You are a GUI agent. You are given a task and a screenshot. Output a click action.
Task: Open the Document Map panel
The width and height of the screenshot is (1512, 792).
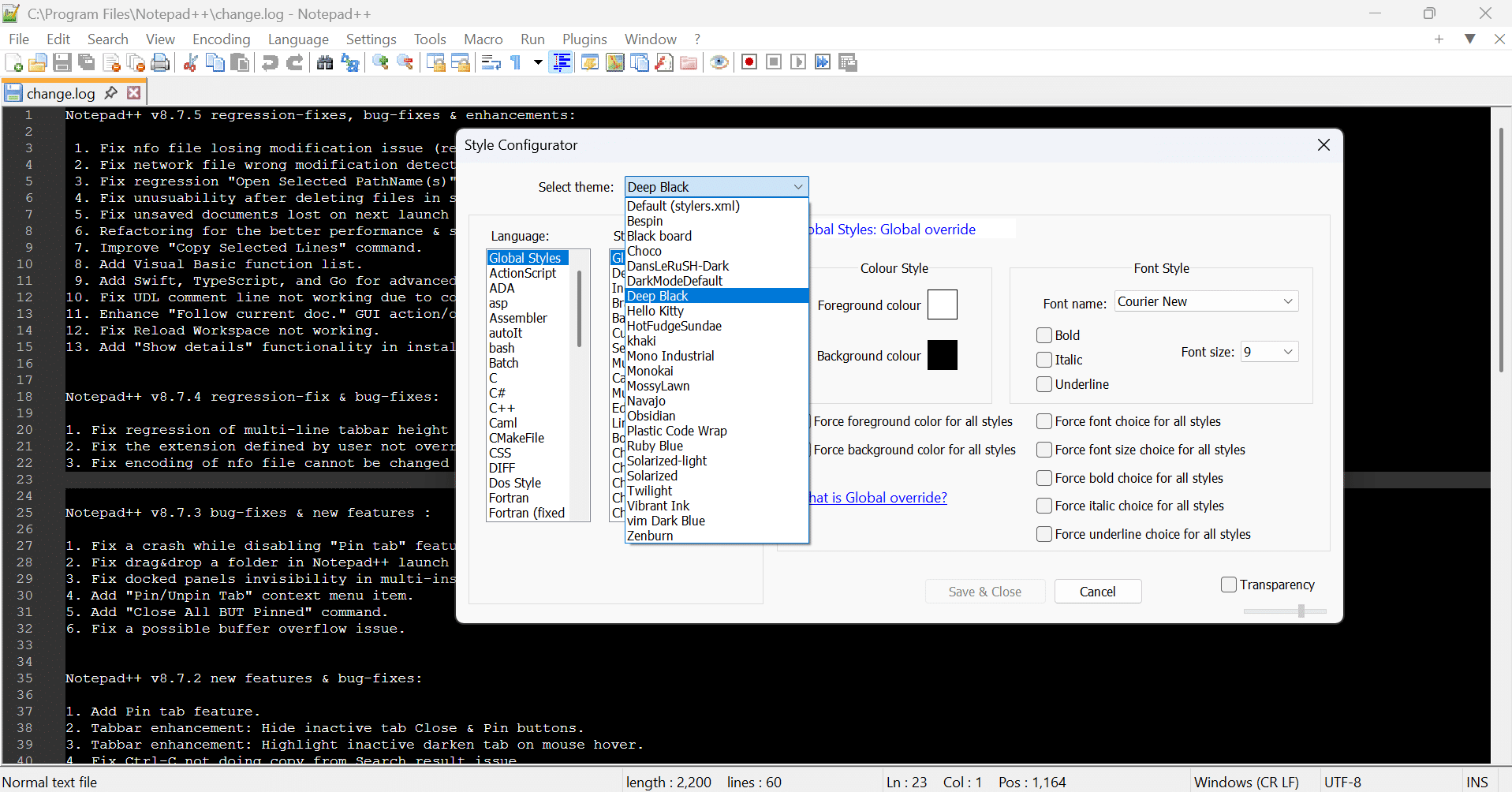pyautogui.click(x=614, y=62)
